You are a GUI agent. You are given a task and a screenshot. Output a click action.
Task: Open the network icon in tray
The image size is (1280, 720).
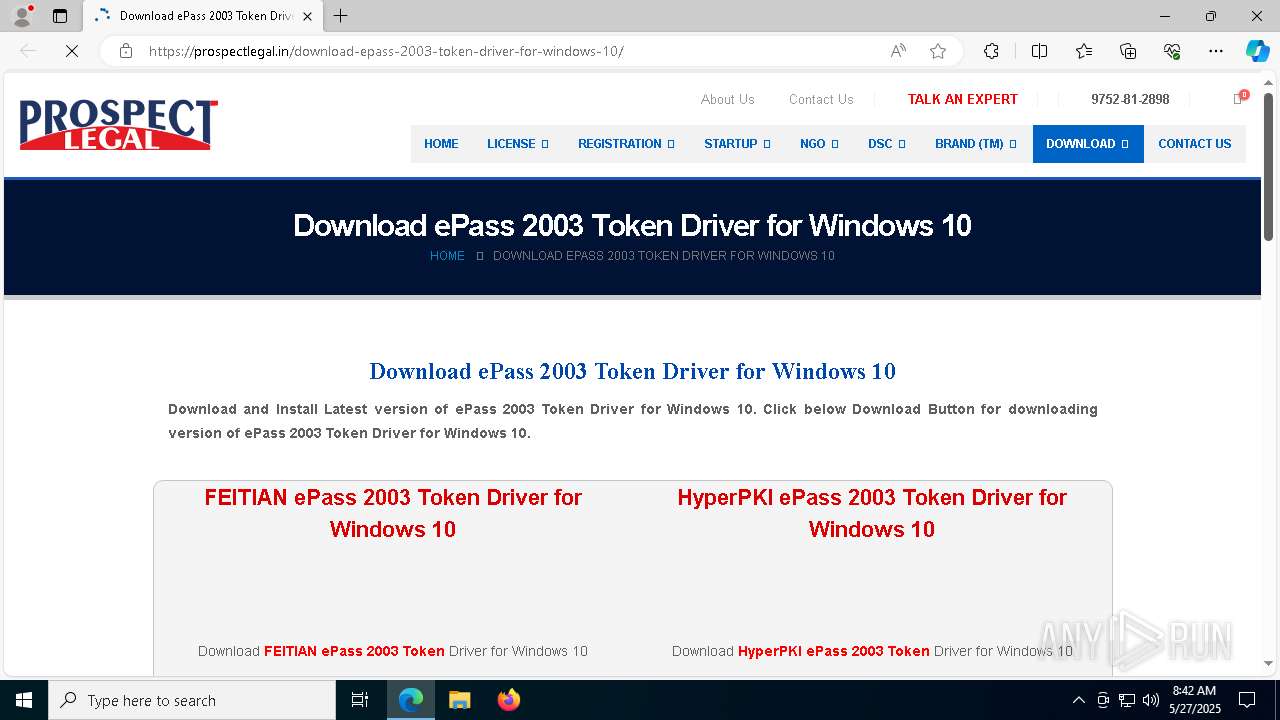click(1127, 700)
